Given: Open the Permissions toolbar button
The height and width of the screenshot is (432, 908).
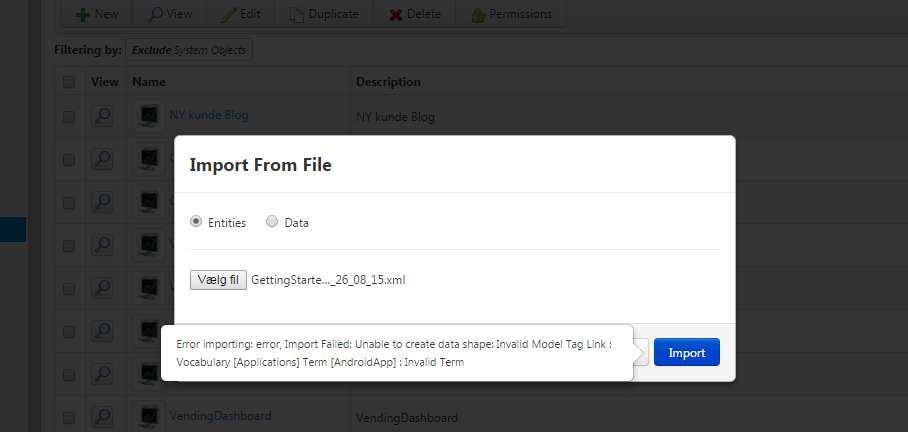Looking at the screenshot, I should click(511, 14).
